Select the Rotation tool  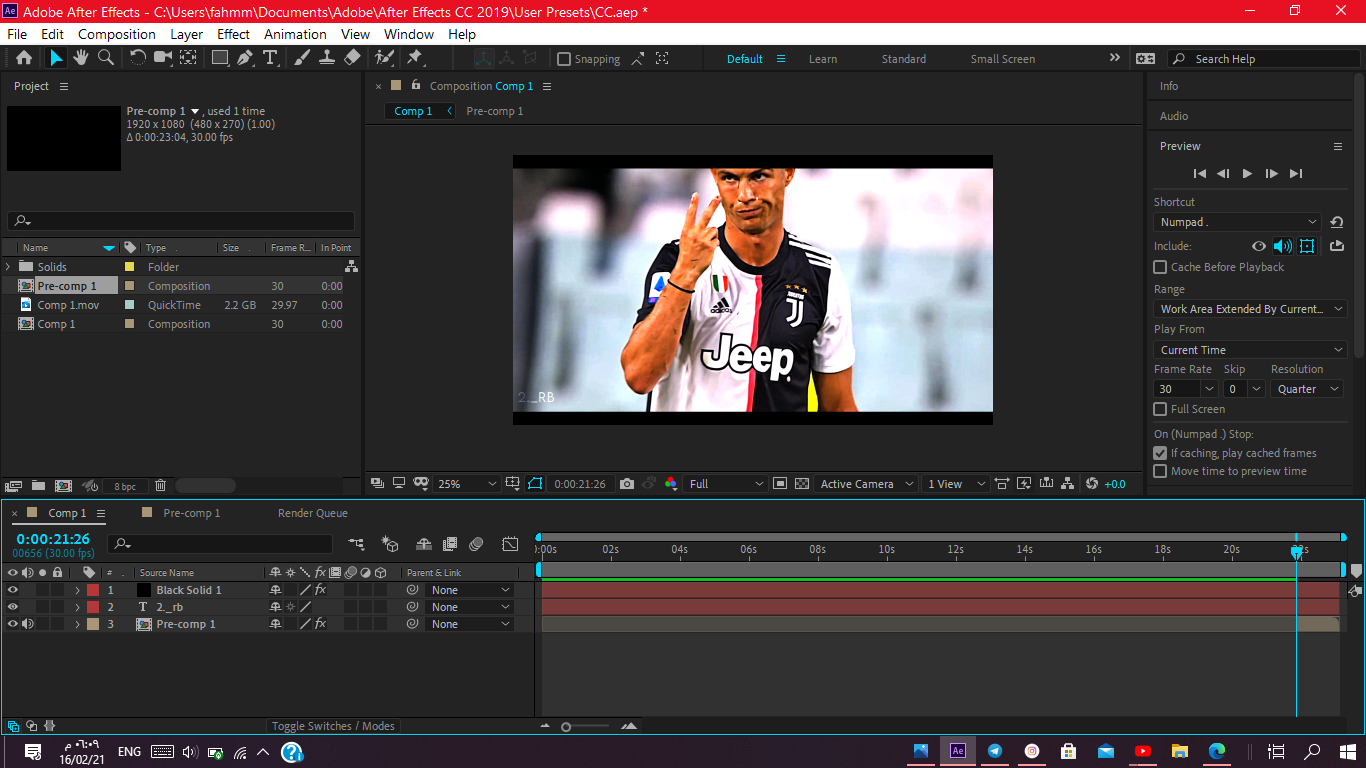coord(138,58)
